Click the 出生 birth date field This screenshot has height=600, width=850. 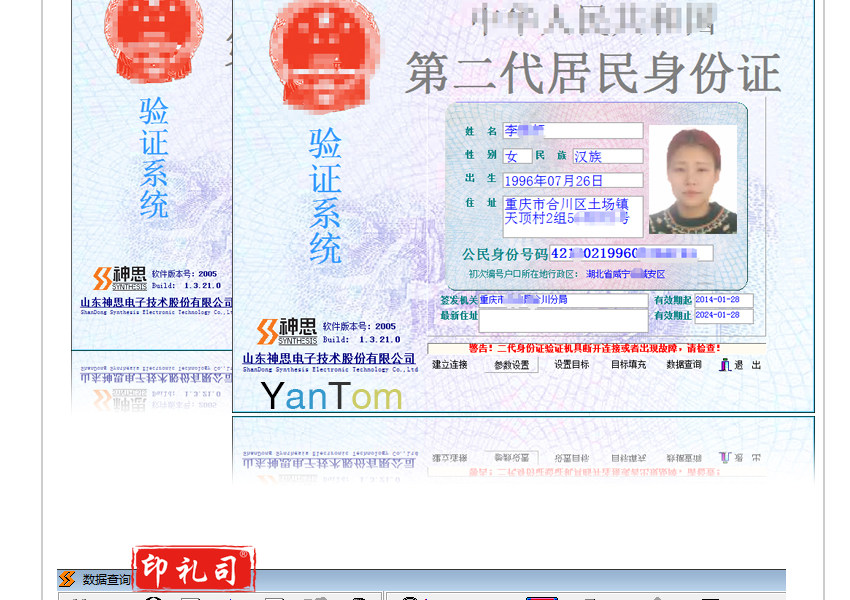click(x=572, y=181)
